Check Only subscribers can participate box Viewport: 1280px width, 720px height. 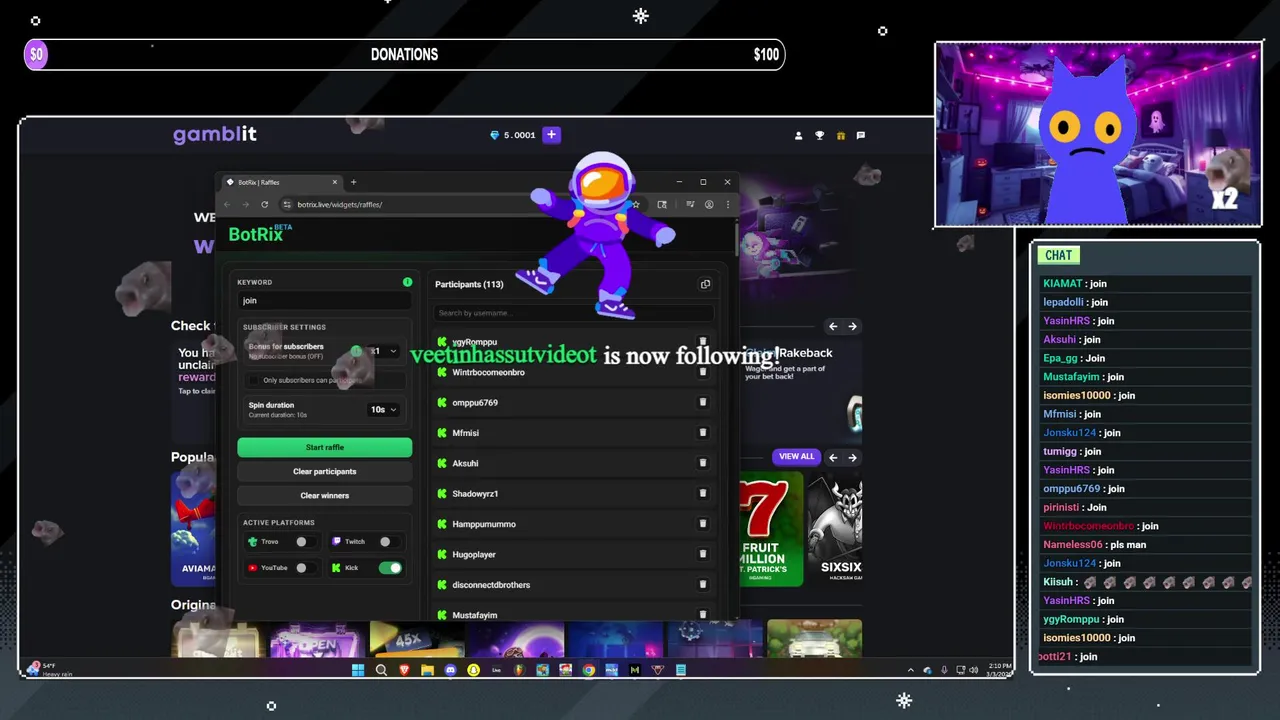(x=254, y=380)
